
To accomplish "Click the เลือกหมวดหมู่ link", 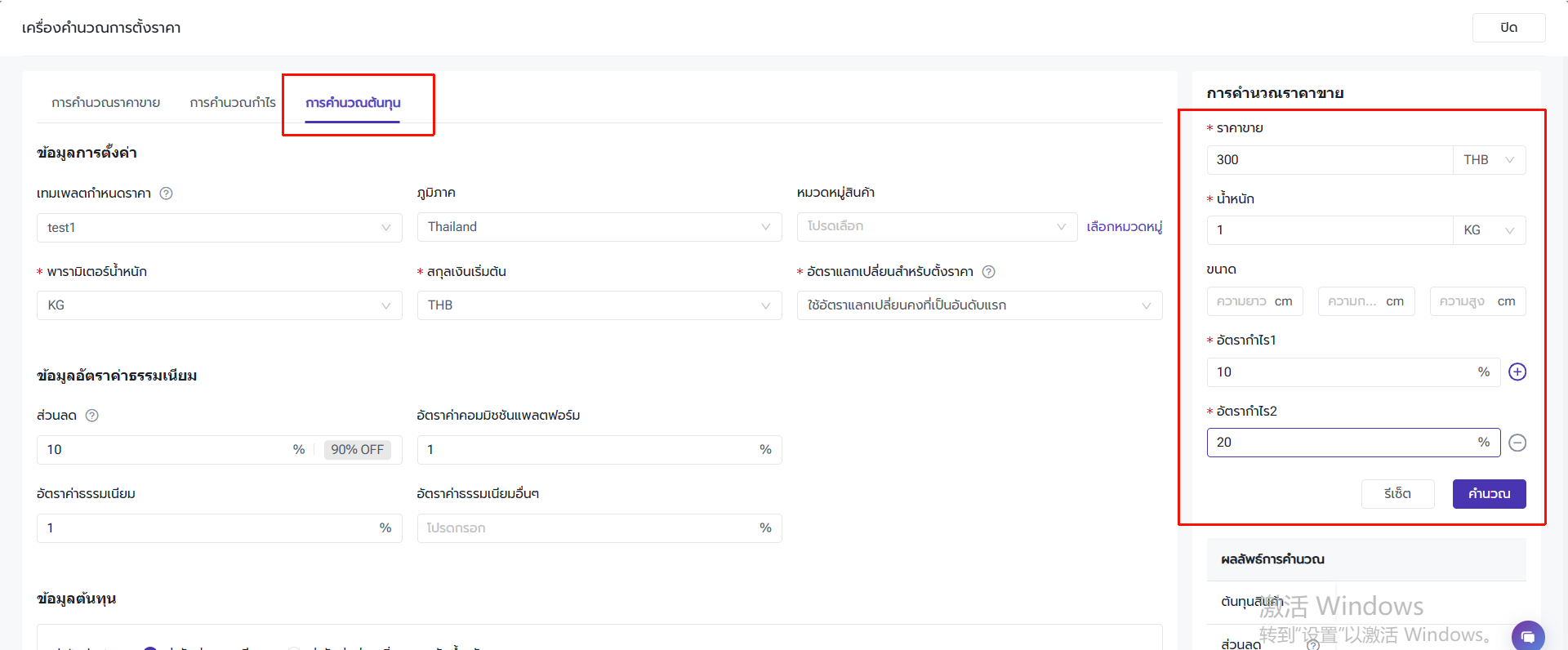I will point(1124,227).
